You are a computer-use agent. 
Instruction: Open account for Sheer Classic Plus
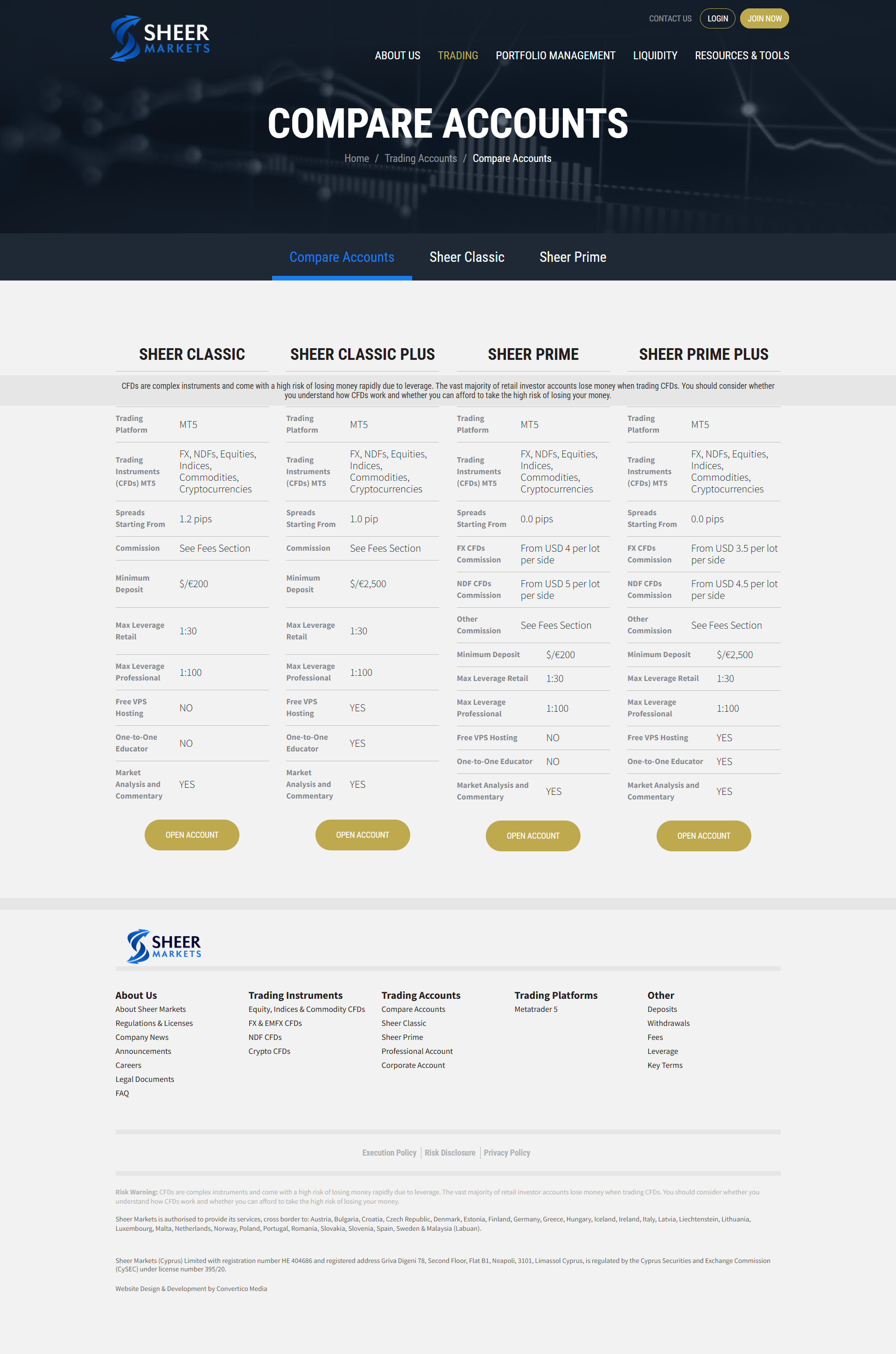pos(362,835)
